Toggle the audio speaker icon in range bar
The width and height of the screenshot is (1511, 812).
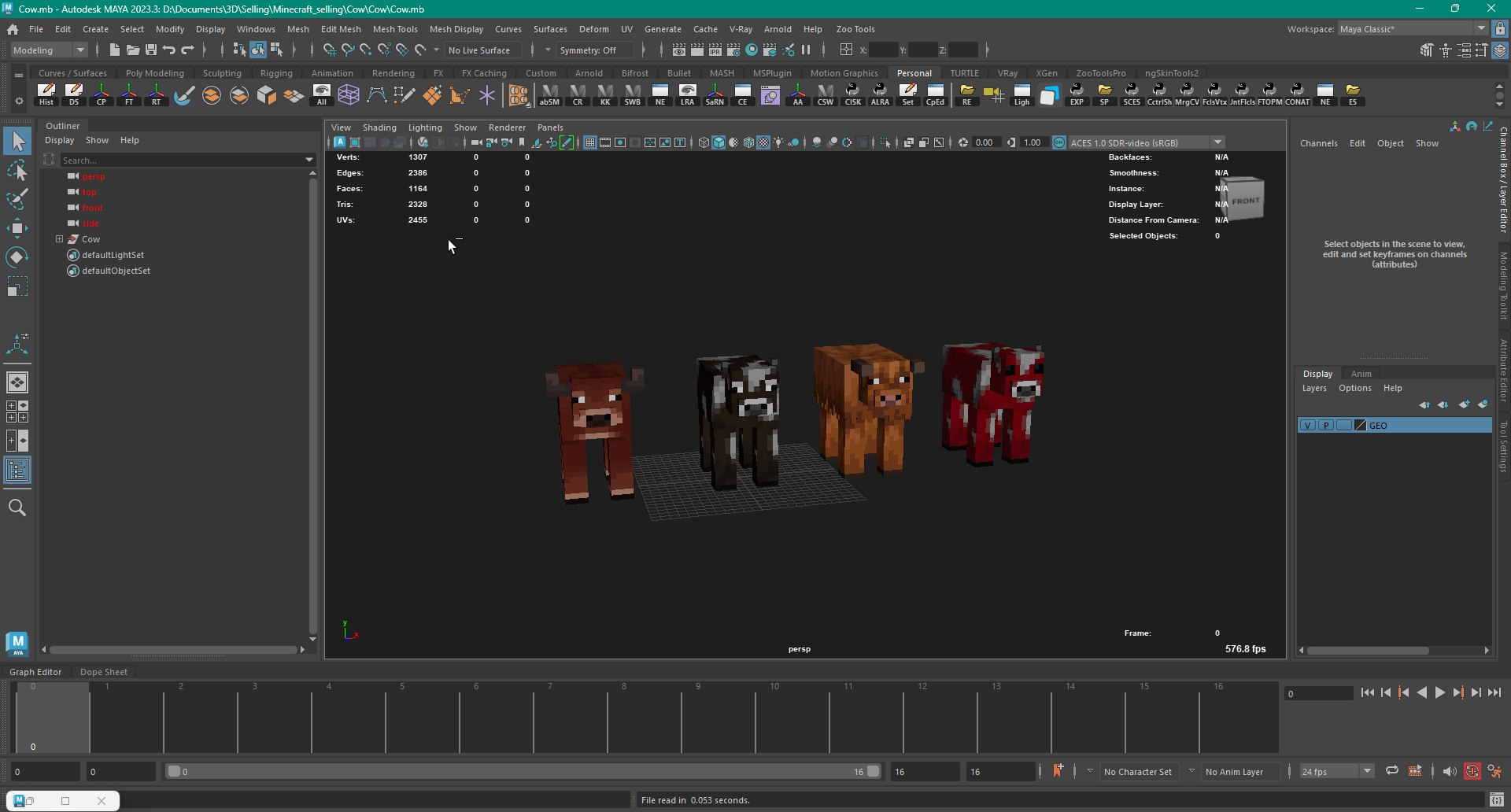click(x=1450, y=771)
